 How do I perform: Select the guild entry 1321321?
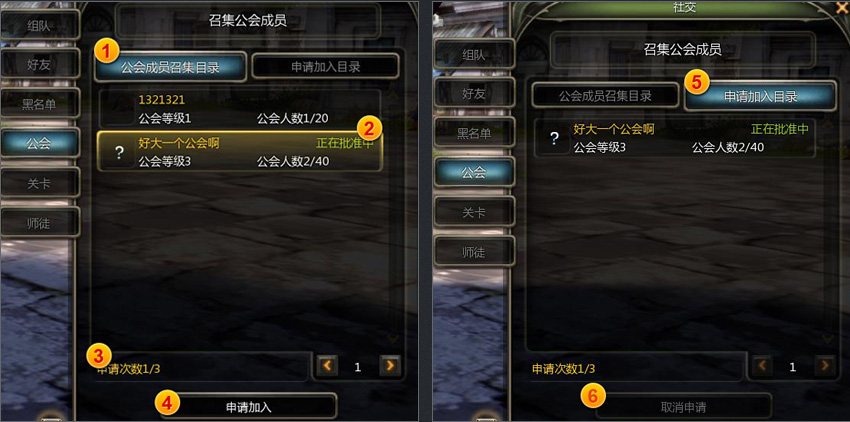240,108
